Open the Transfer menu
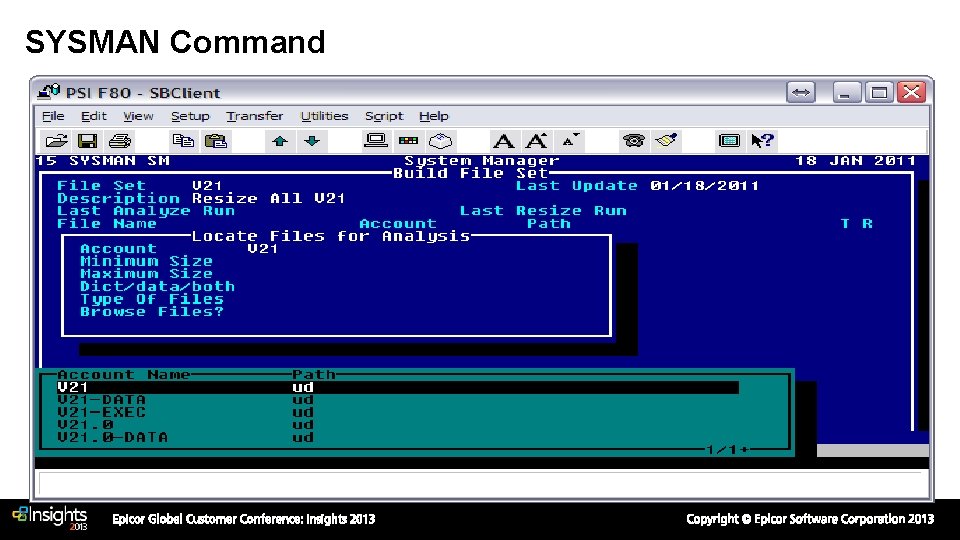This screenshot has width=960, height=540. [x=255, y=116]
